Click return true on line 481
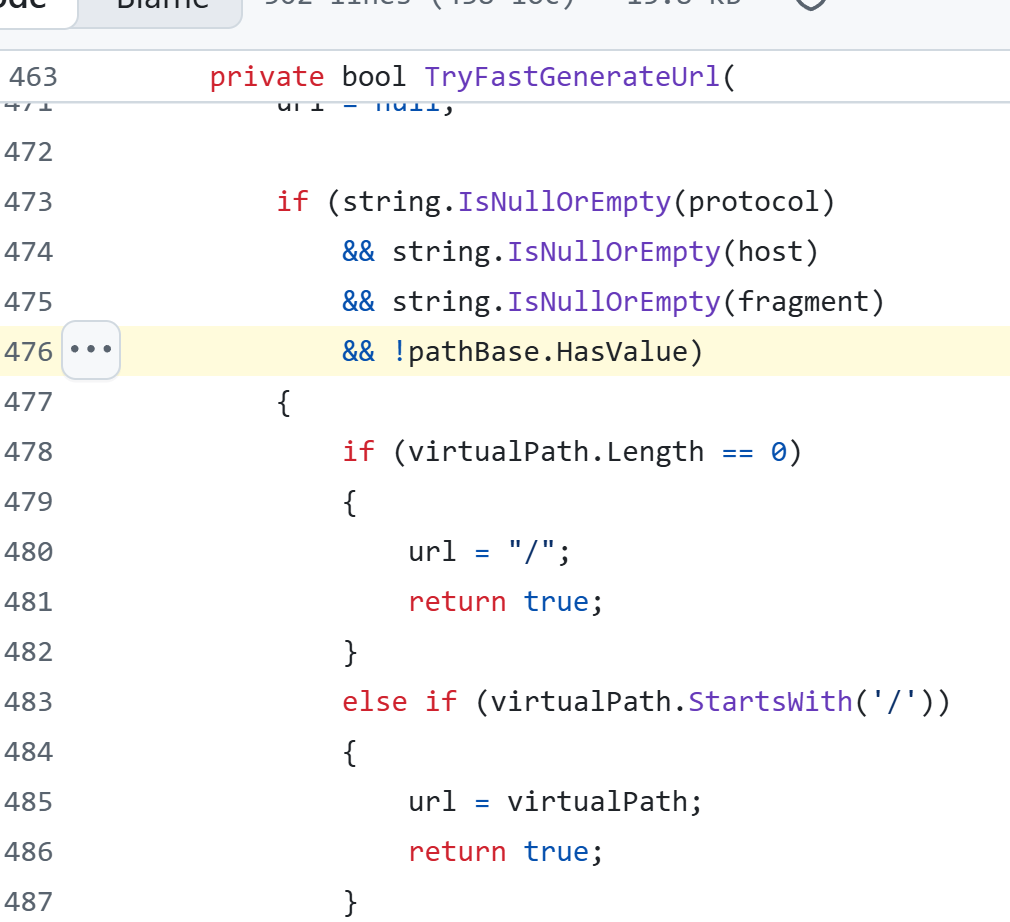1010x922 pixels. (499, 602)
